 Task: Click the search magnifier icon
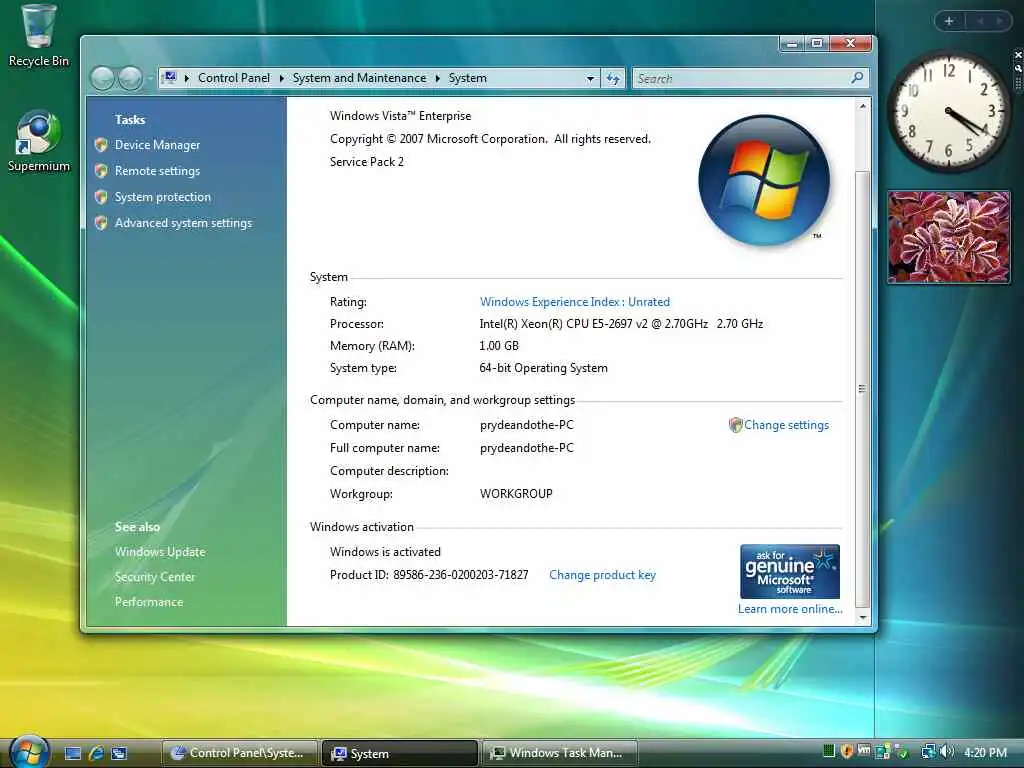click(857, 78)
